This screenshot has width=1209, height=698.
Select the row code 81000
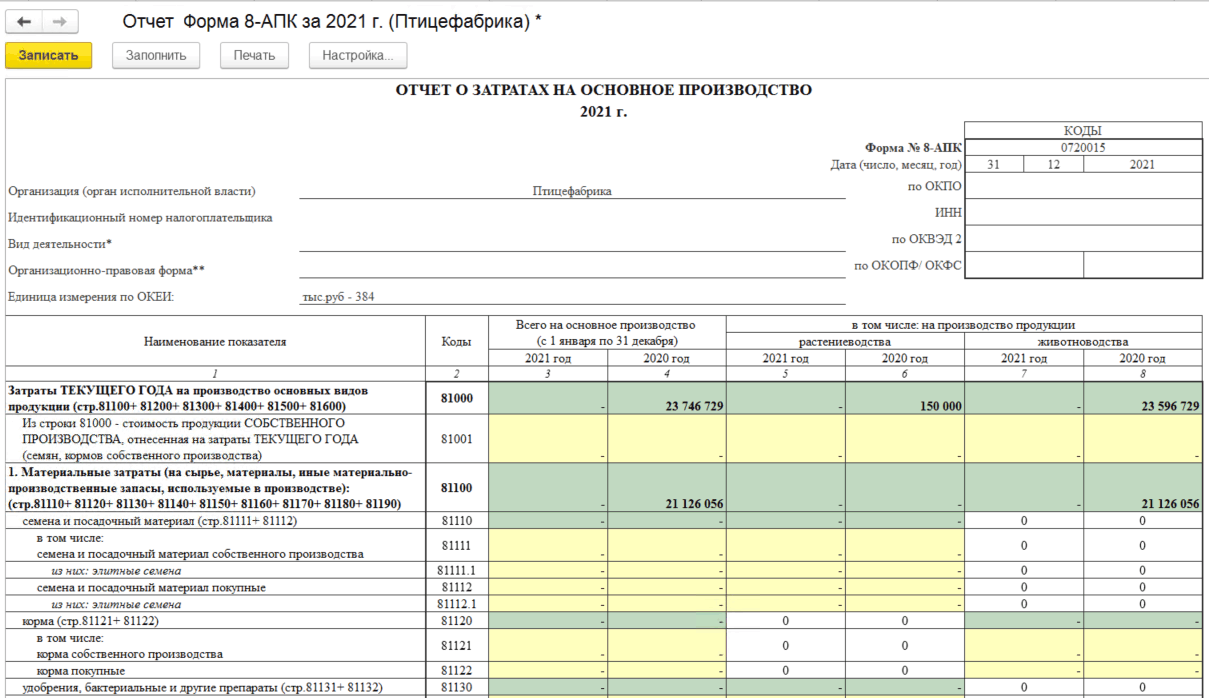pyautogui.click(x=457, y=398)
